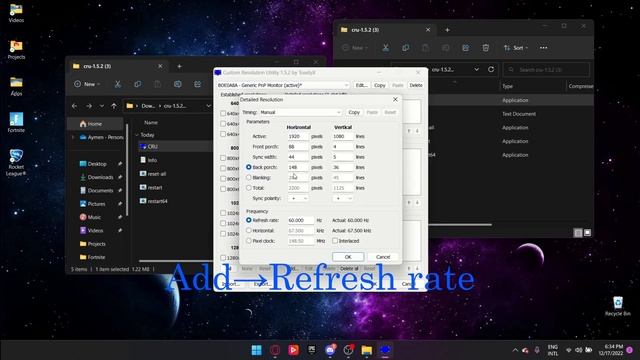Open Fortnite shortcut on desktop
The width and height of the screenshot is (640, 360).
click(16, 122)
